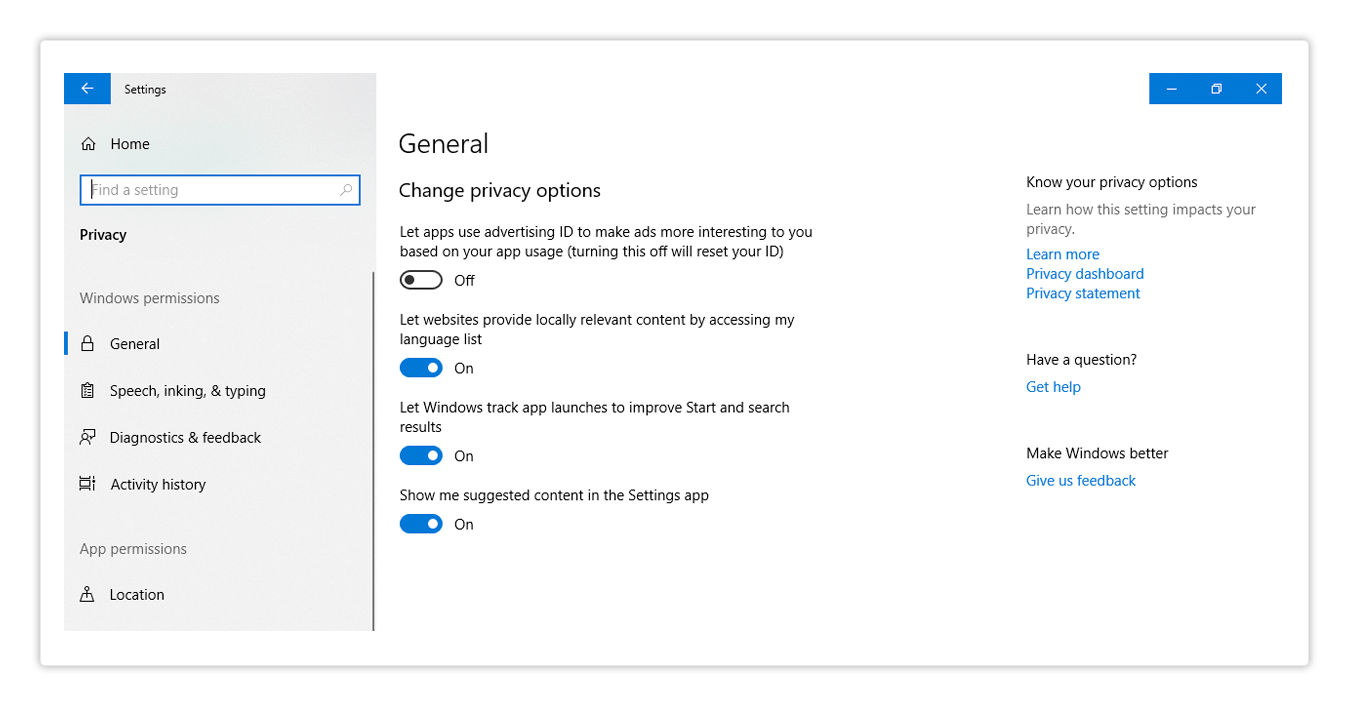Click the back arrow in Settings
Viewport: 1347px width, 705px height.
click(x=88, y=89)
